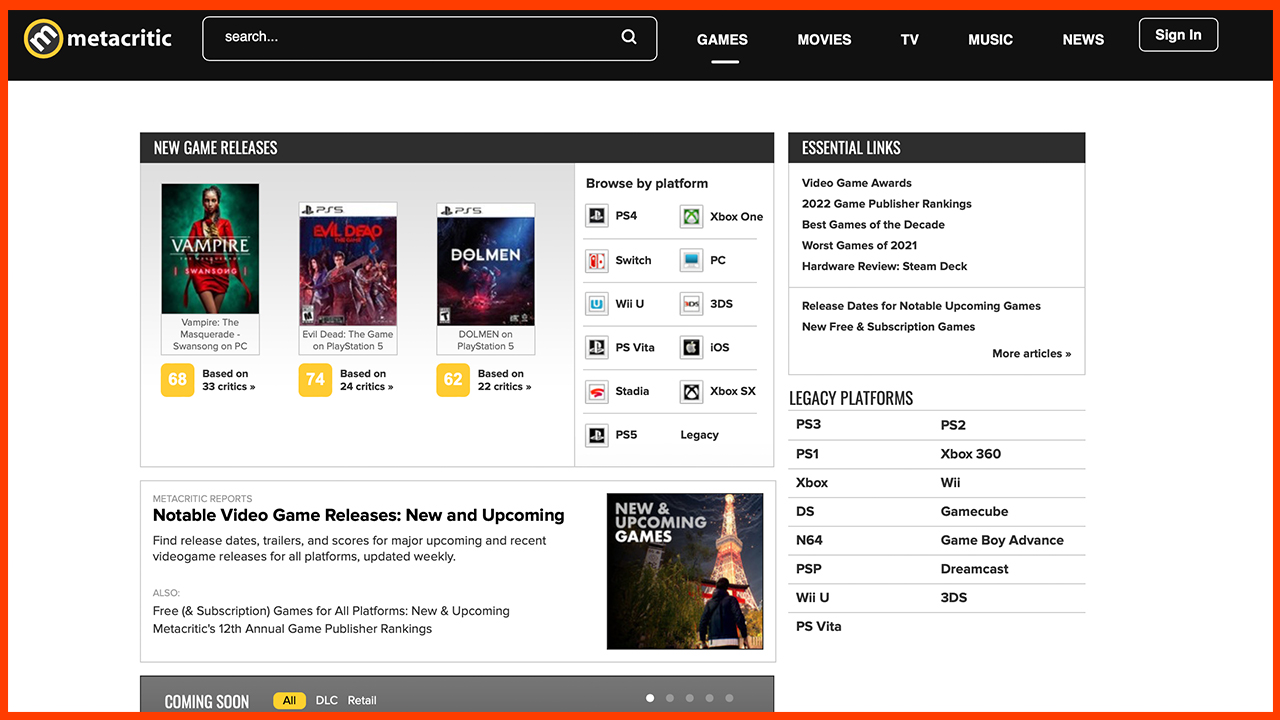Expand More articles in Essential Links
Image resolution: width=1280 pixels, height=720 pixels.
pyautogui.click(x=1031, y=354)
